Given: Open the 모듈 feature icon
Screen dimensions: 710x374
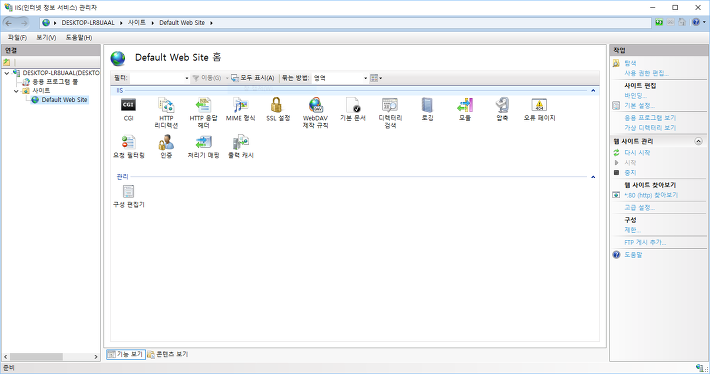Looking at the screenshot, I should coord(465,105).
